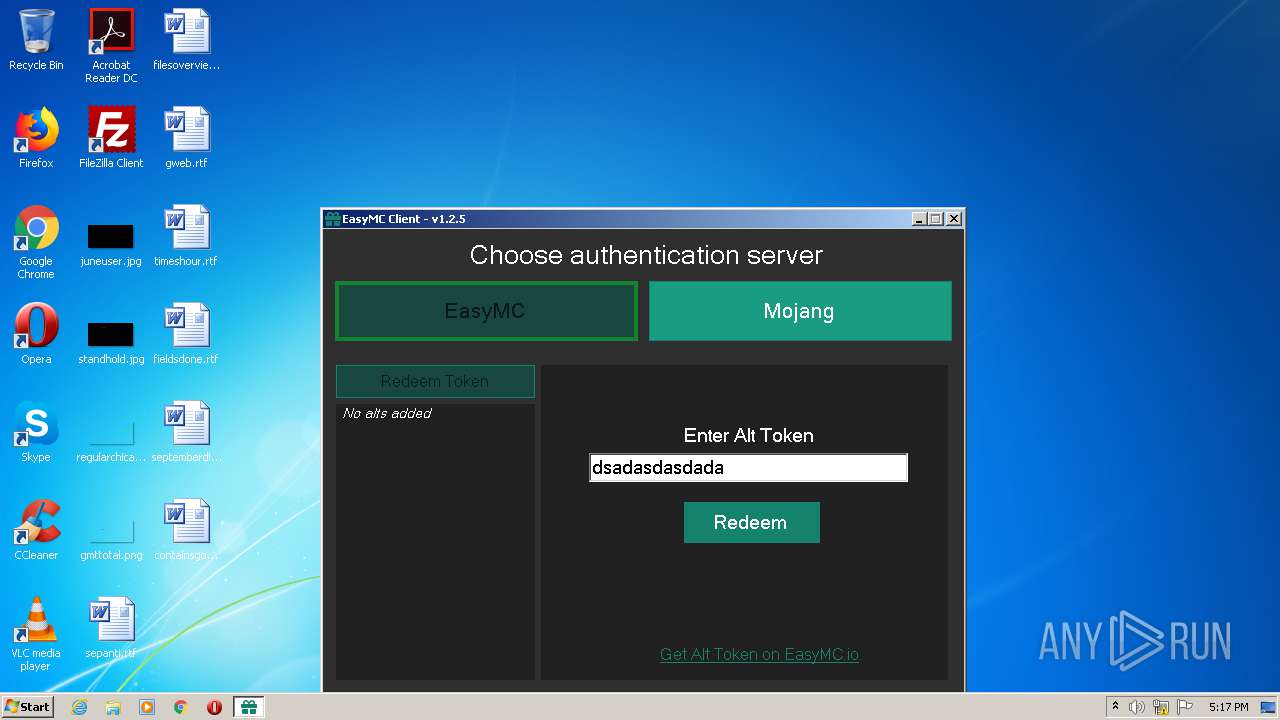Select gmttotal.png image file
Screen dimensions: 1280x720
111,537
